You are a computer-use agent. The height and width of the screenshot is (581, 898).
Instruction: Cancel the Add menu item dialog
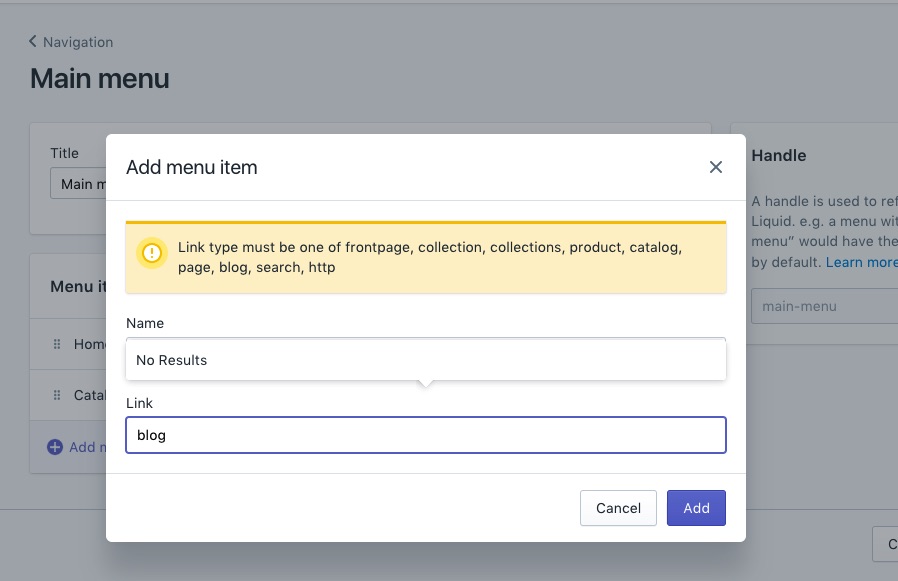click(618, 508)
